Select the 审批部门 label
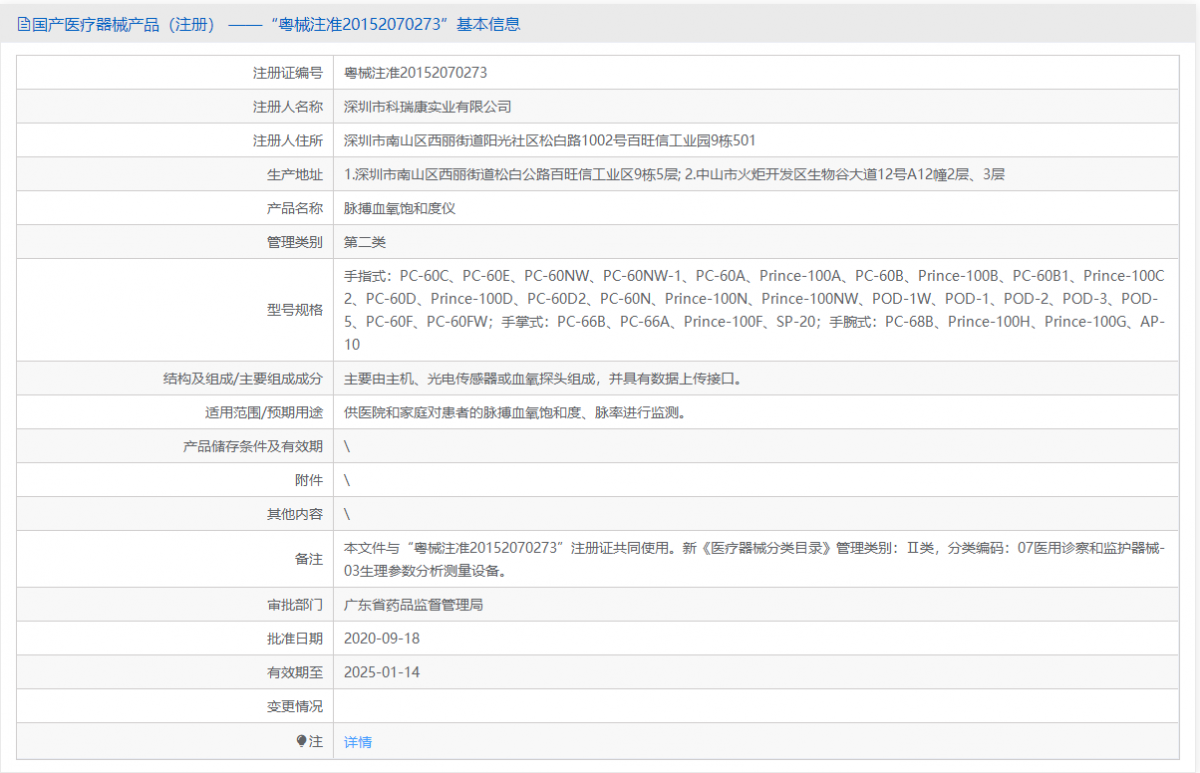Image resolution: width=1200 pixels, height=773 pixels. click(x=295, y=605)
